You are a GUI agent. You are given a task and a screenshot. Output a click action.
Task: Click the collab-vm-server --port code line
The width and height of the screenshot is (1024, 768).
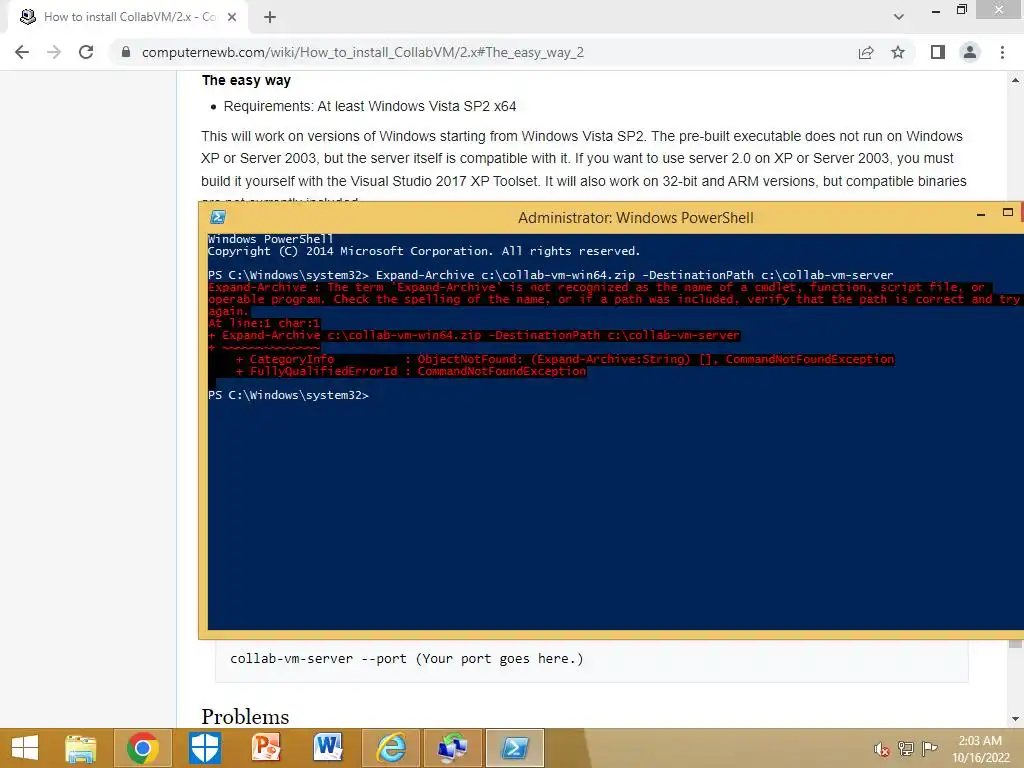[406, 658]
